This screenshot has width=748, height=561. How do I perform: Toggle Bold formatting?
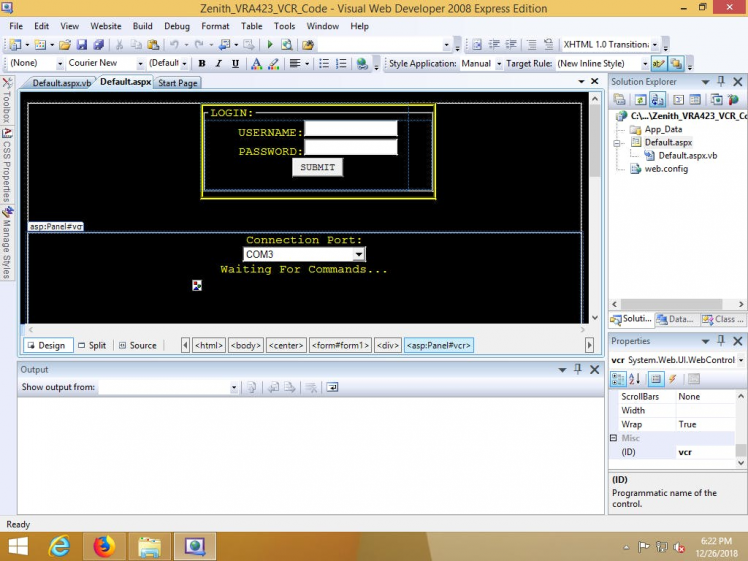point(202,64)
